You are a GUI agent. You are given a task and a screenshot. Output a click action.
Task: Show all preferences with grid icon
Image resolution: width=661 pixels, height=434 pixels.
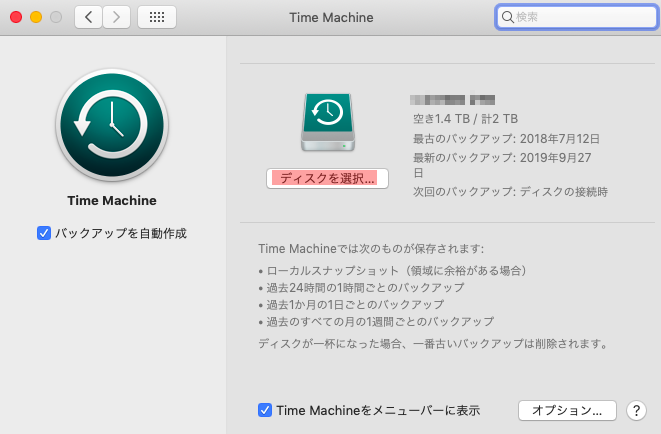click(x=157, y=17)
